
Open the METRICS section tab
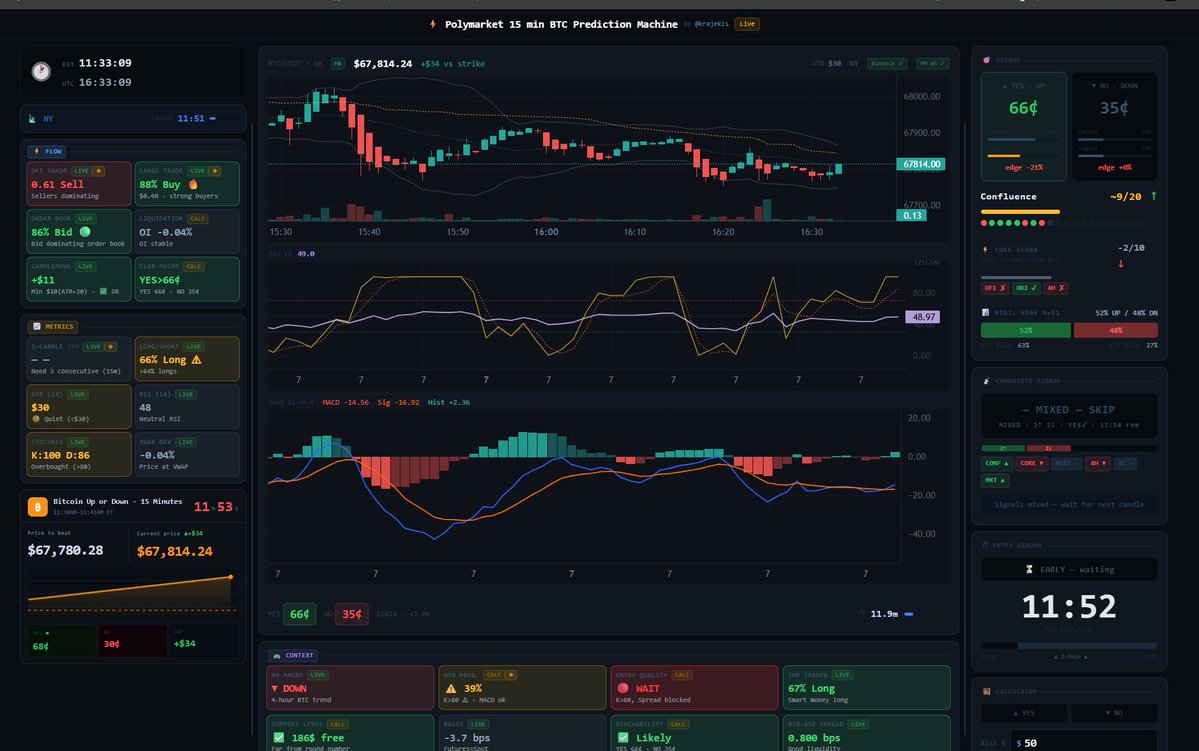pyautogui.click(x=53, y=327)
